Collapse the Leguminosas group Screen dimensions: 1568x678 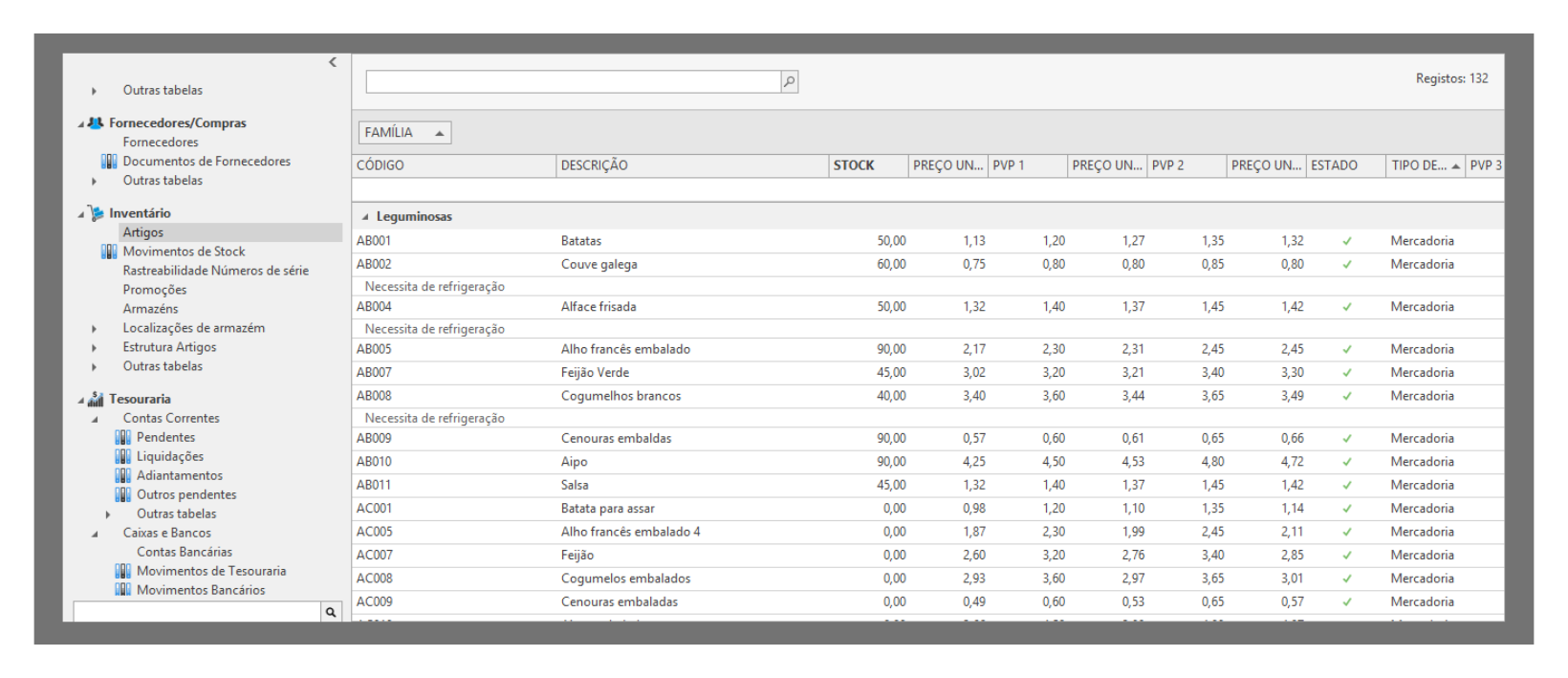click(x=365, y=217)
